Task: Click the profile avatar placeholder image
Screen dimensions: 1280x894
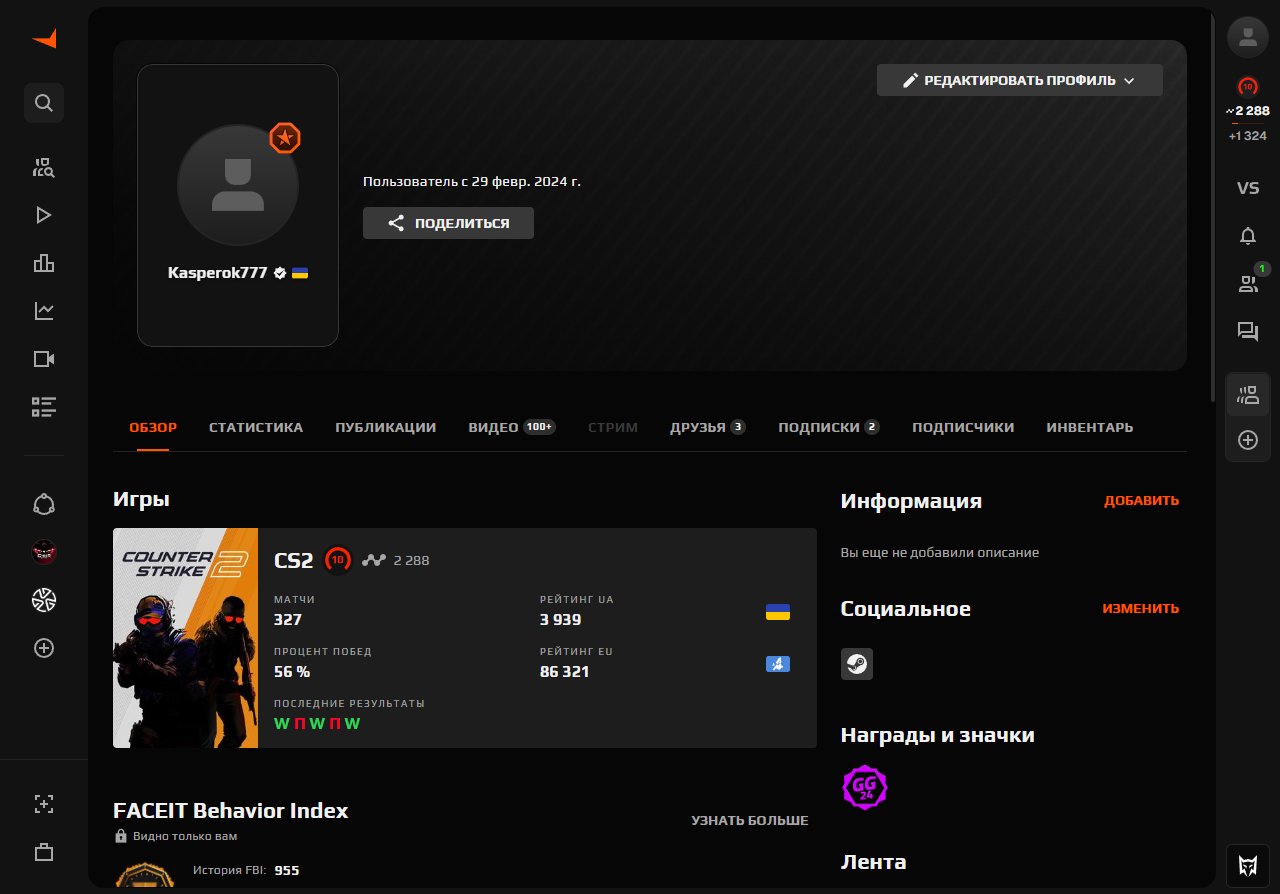Action: [x=238, y=184]
